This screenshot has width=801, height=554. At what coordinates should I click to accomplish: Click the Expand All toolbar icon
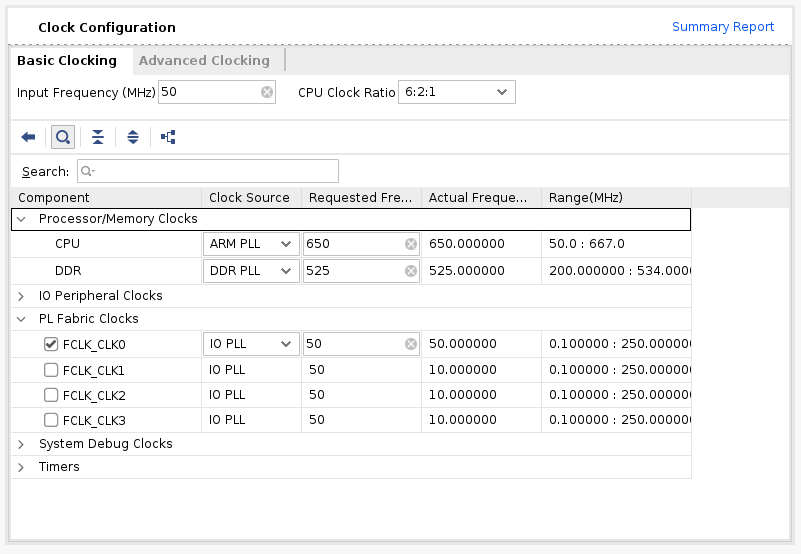(133, 137)
